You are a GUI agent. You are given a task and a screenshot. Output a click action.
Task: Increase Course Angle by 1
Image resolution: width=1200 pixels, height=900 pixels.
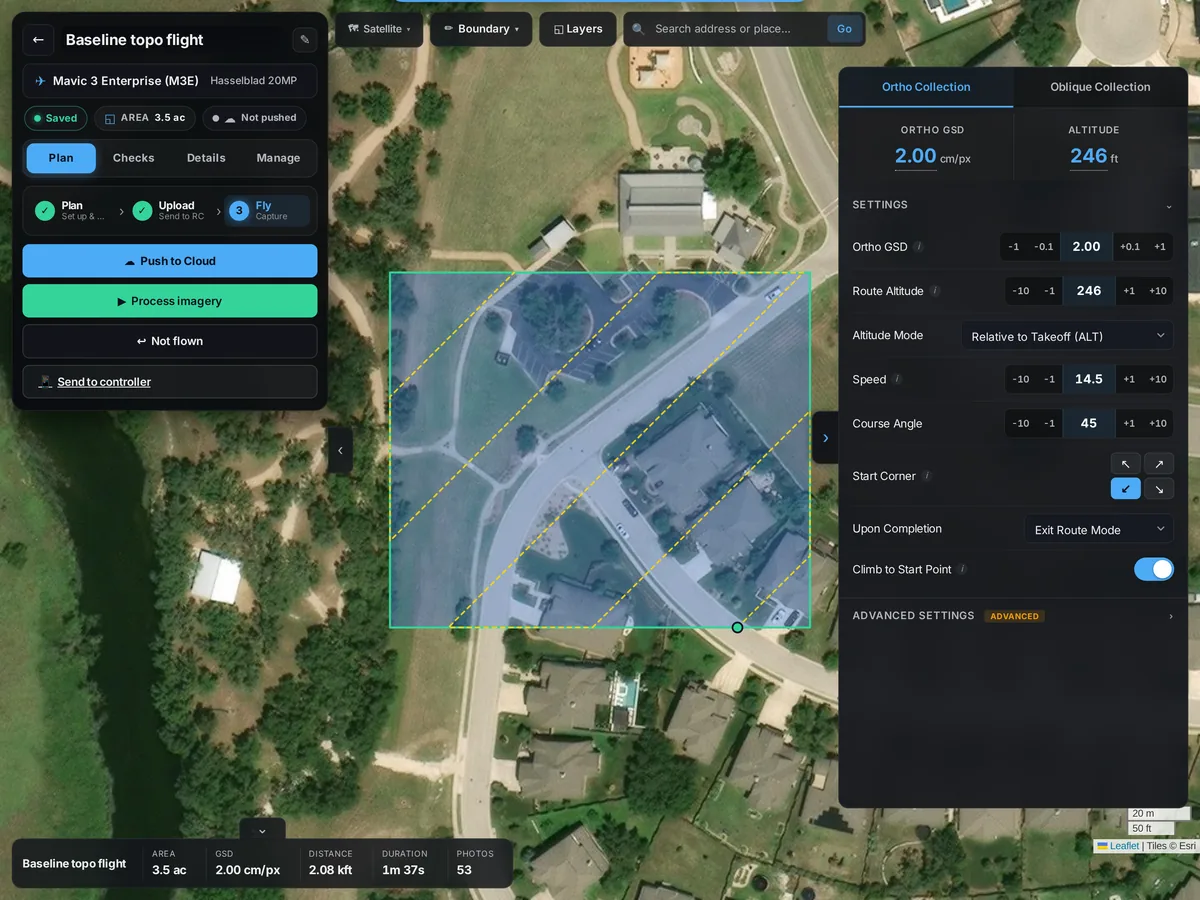tap(1129, 423)
